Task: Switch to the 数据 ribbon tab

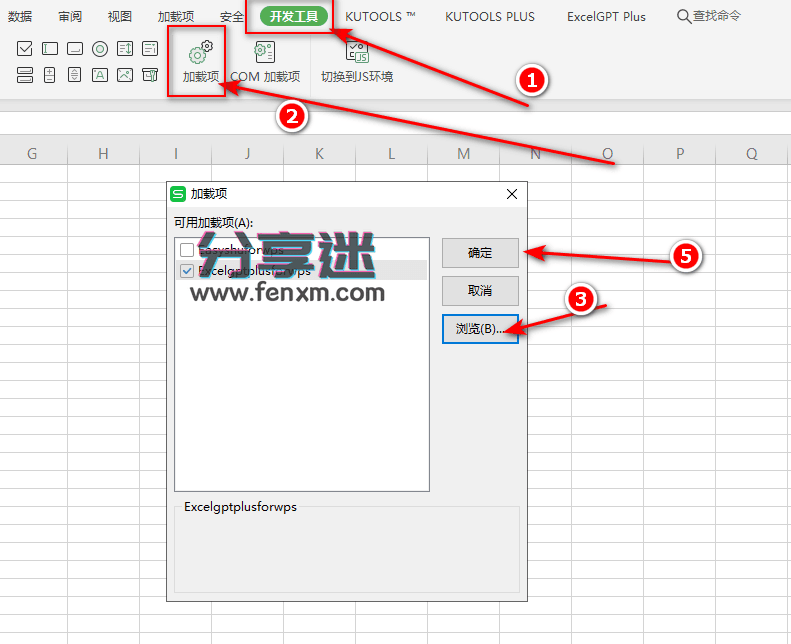Action: pyautogui.click(x=20, y=16)
